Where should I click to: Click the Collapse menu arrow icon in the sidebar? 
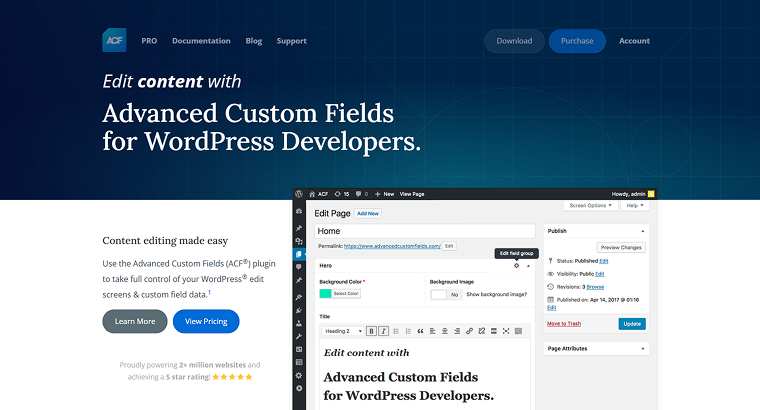click(299, 389)
